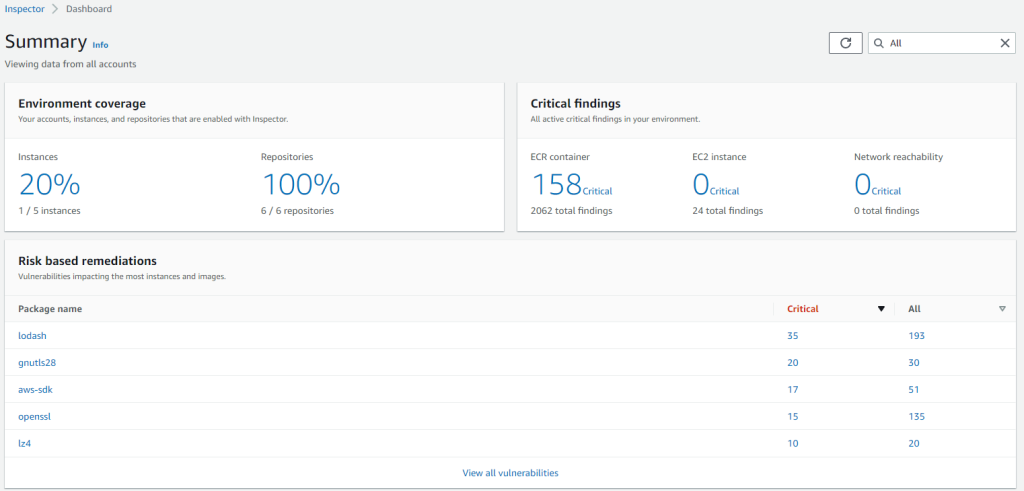Select the aws-sdk package
The image size is (1024, 491).
click(35, 389)
